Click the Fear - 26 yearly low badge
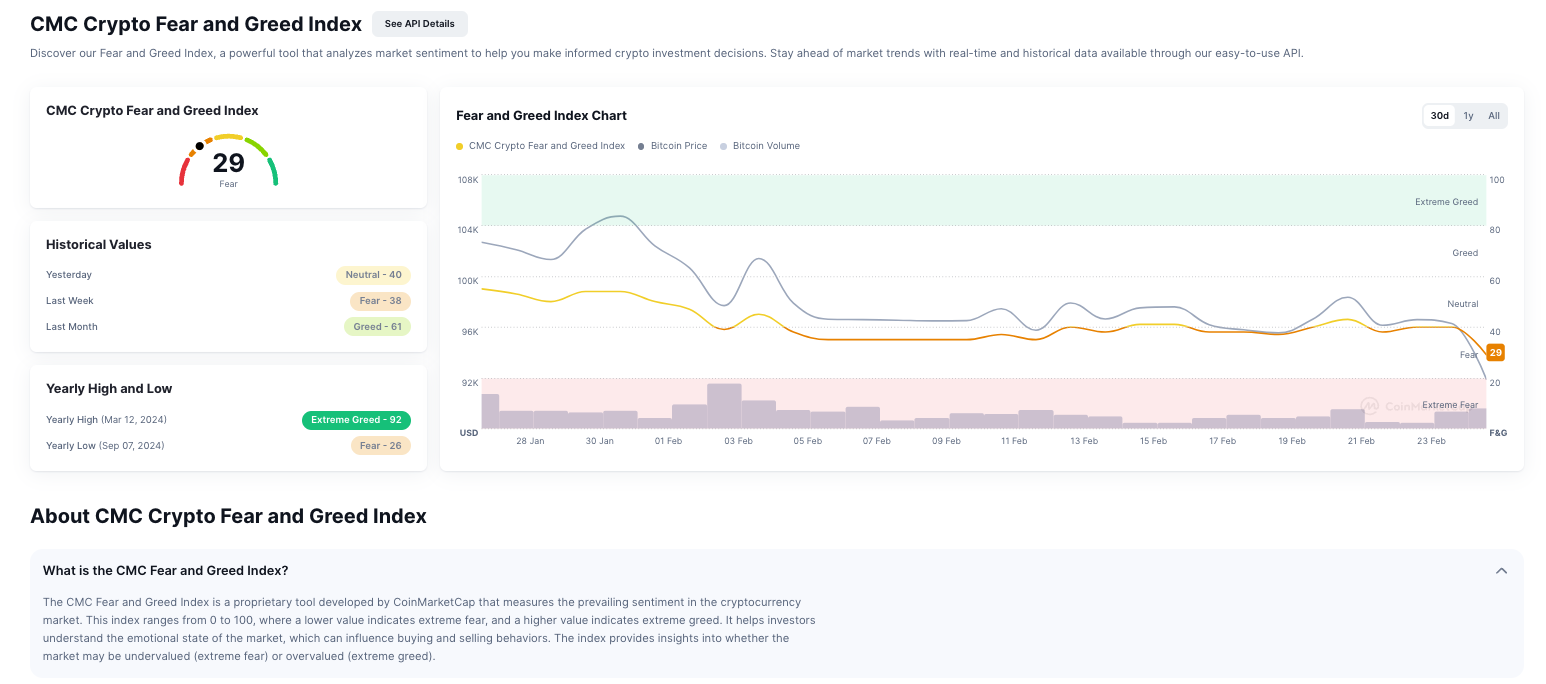Image resolution: width=1546 pixels, height=684 pixels. (x=380, y=446)
